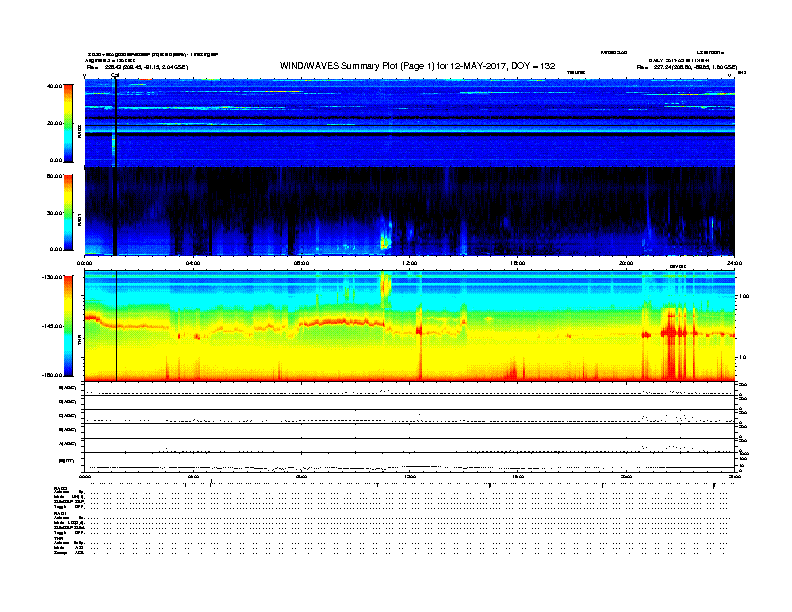
Task: Click the 16:00 time label under RAD1
Action: click(518, 263)
